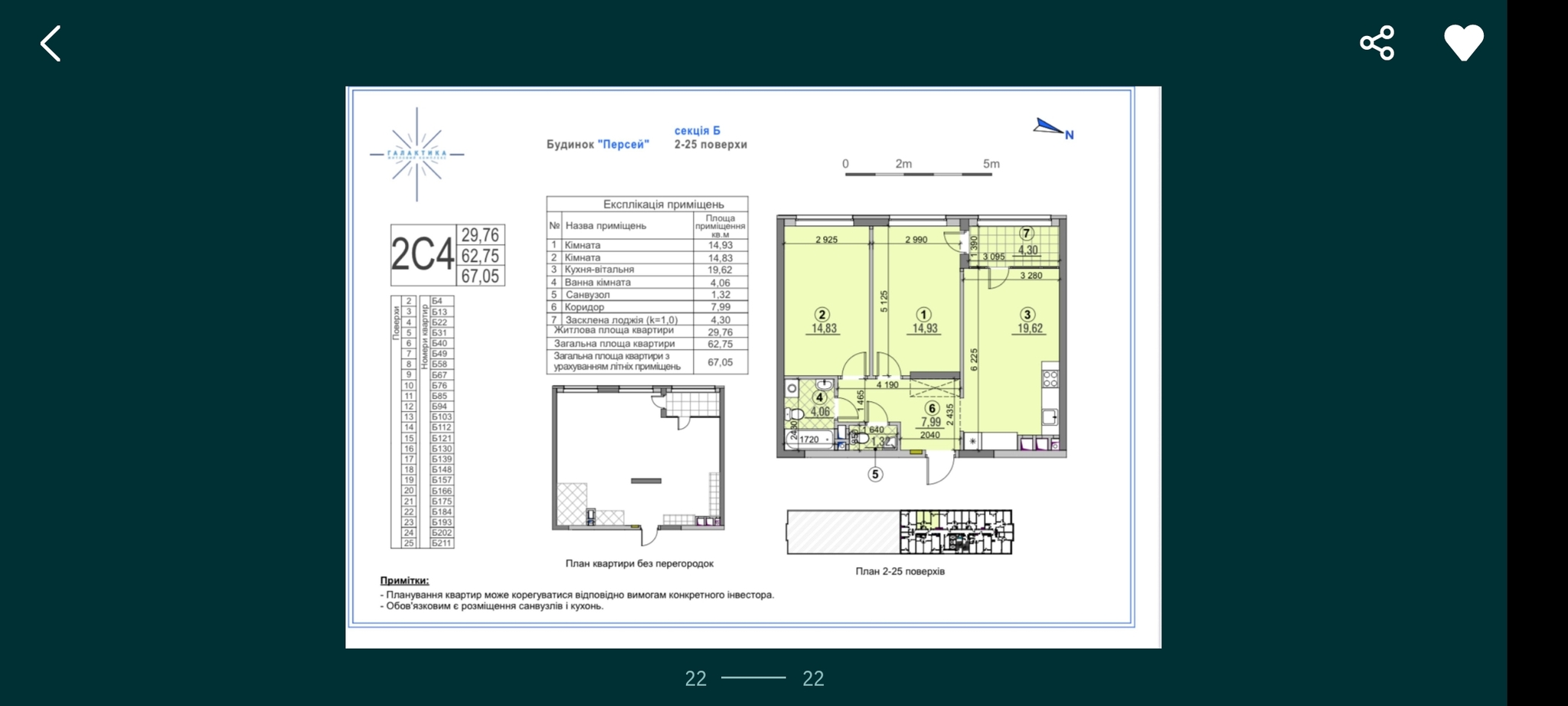The height and width of the screenshot is (706, 1568).
Task: Tap apartment number 'Б211' in floor list
Action: click(441, 544)
